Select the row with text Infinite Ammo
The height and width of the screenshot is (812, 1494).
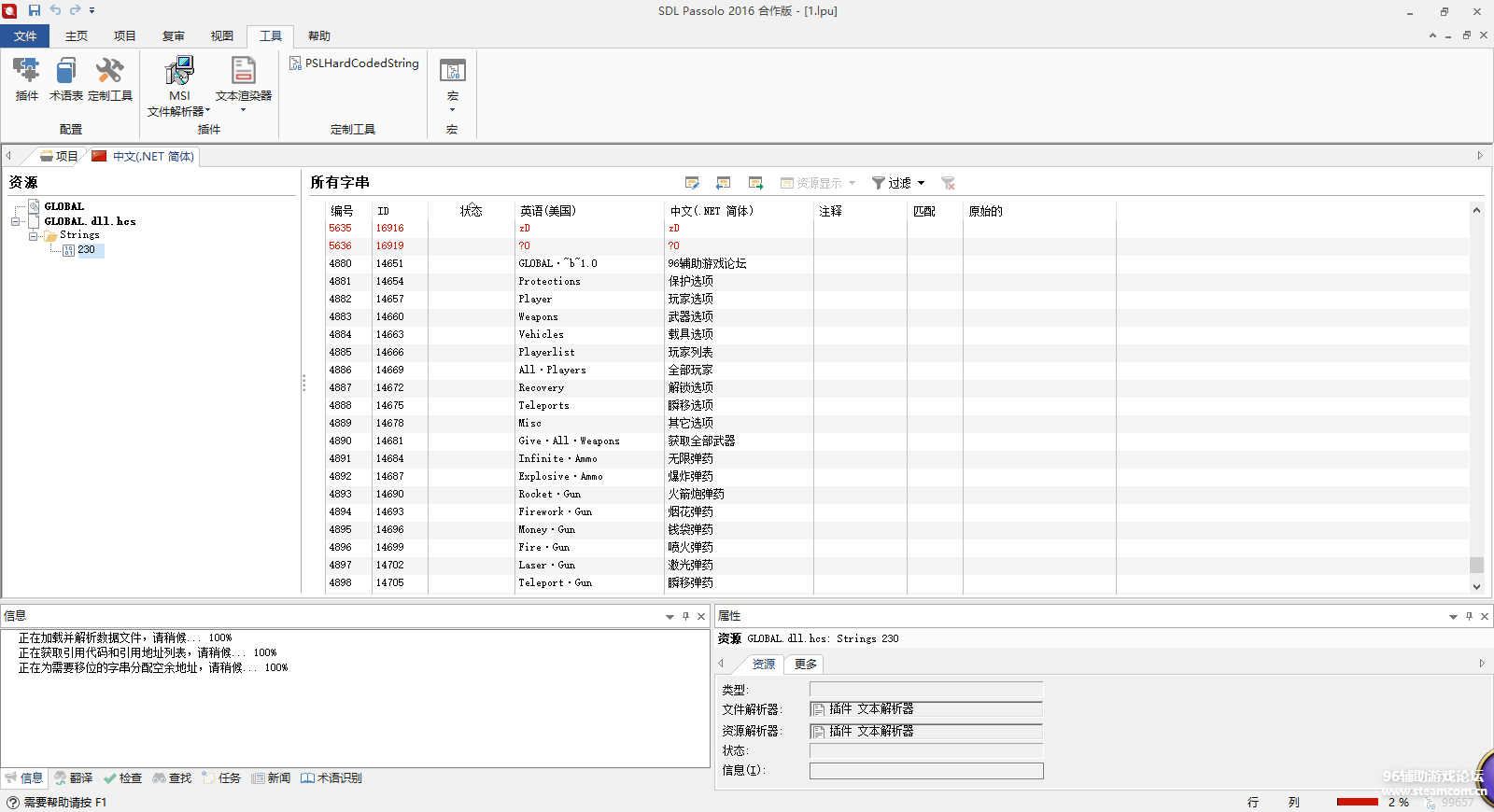coord(557,458)
